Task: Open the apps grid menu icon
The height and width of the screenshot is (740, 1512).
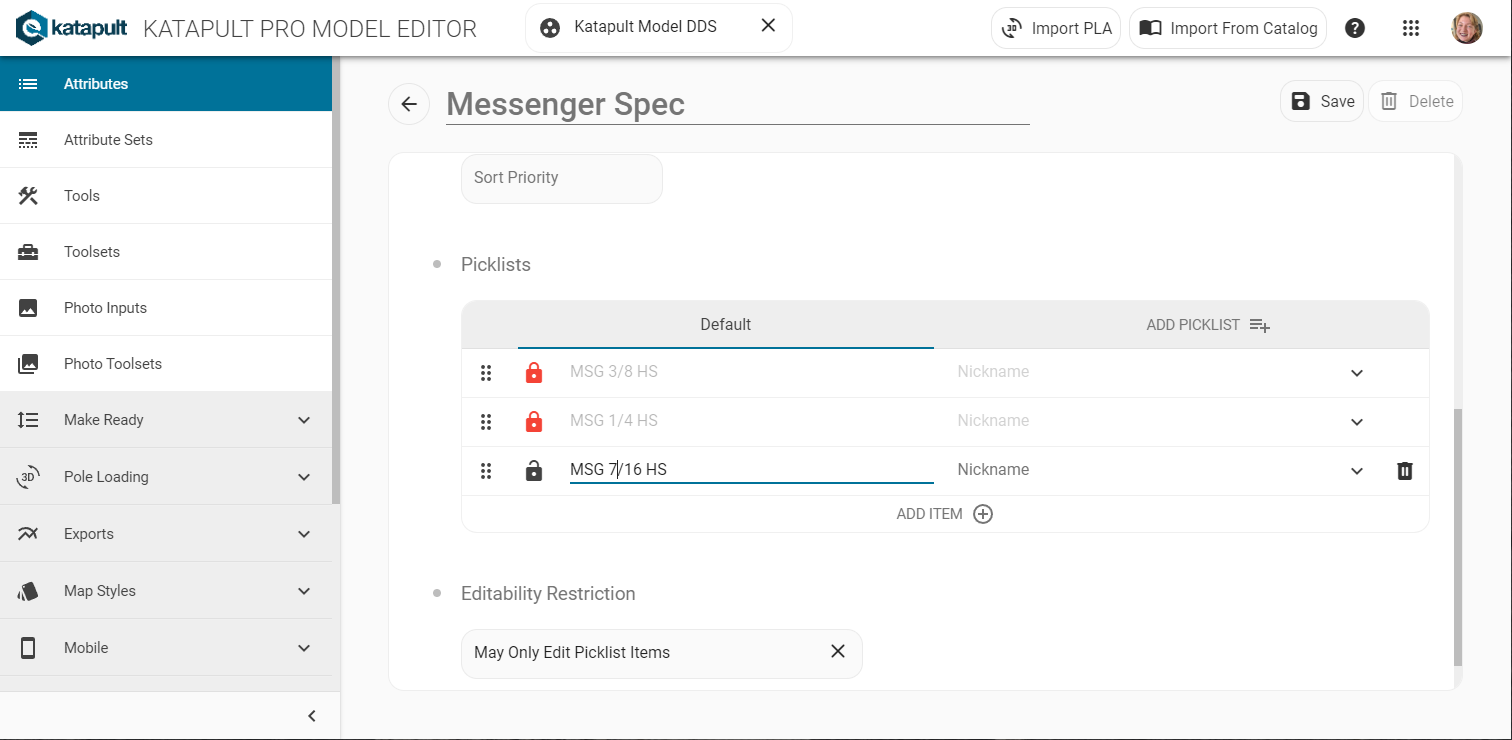Action: tap(1411, 28)
